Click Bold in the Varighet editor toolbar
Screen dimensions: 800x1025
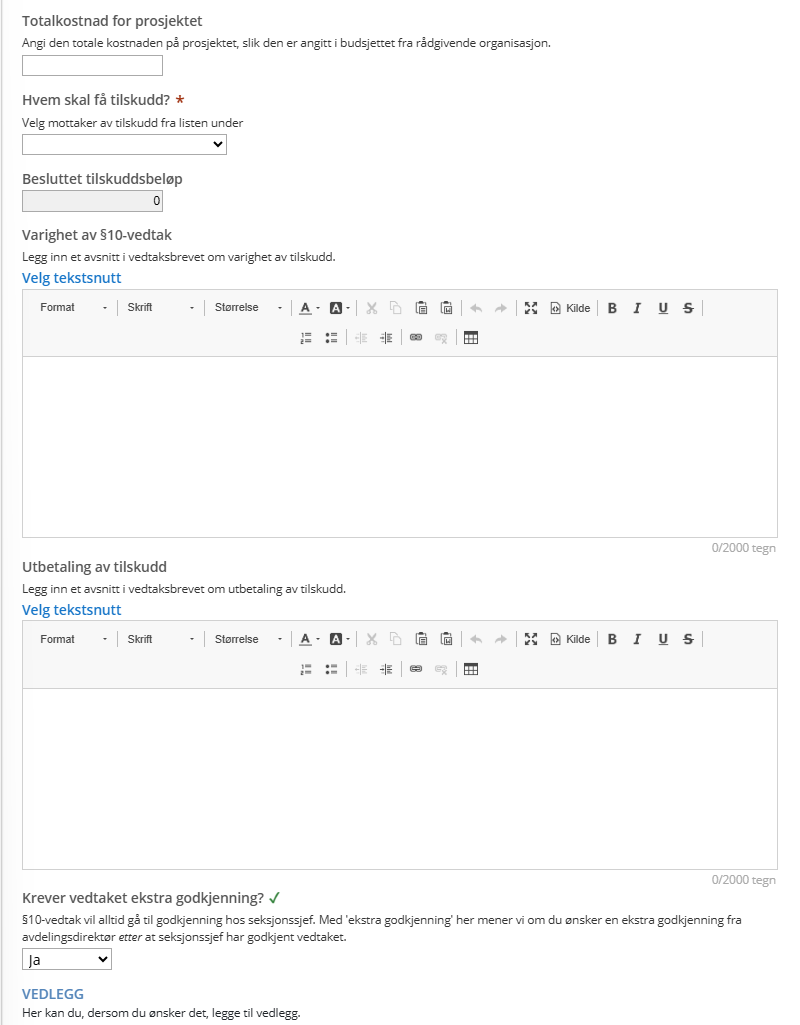coord(612,308)
